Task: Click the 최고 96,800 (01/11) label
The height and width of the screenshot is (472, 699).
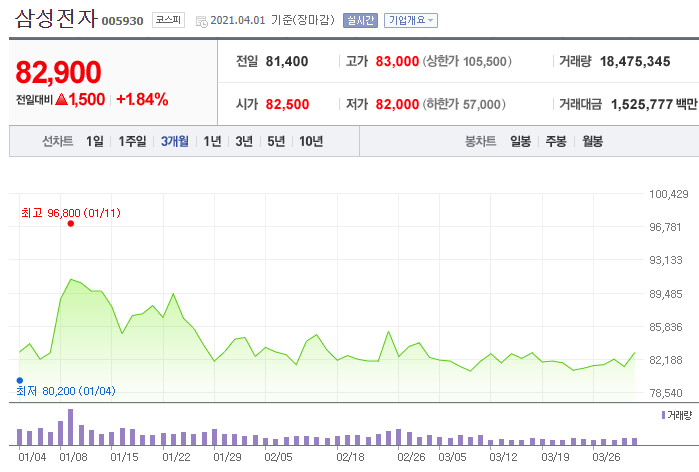Action: pyautogui.click(x=71, y=213)
